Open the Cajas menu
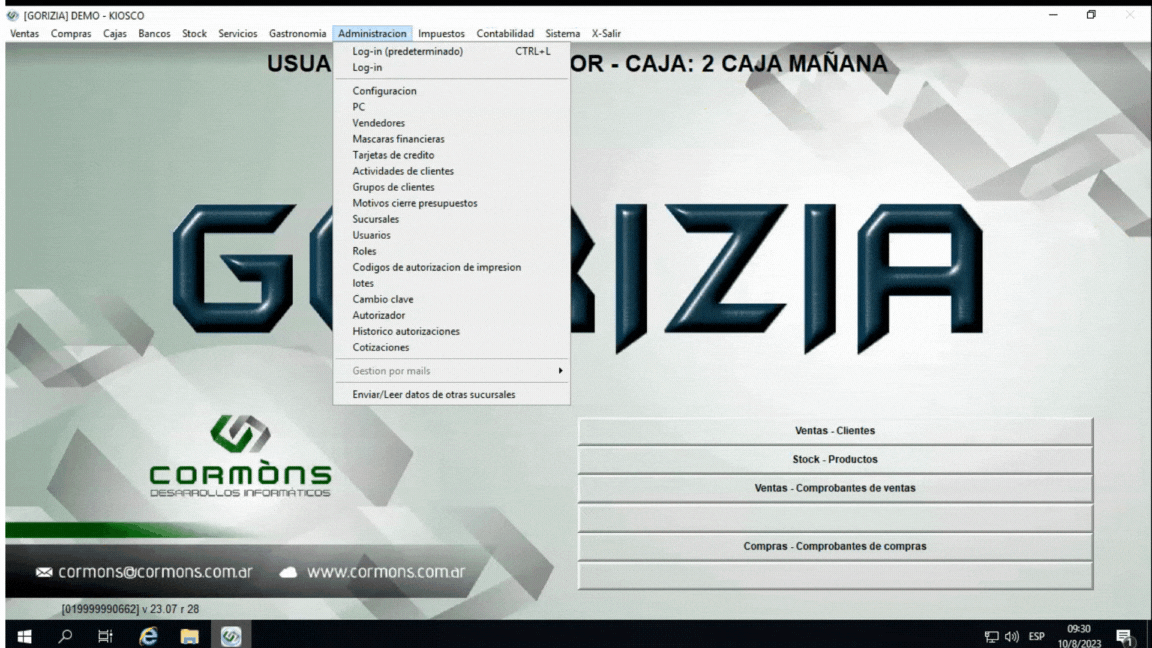 tap(115, 34)
